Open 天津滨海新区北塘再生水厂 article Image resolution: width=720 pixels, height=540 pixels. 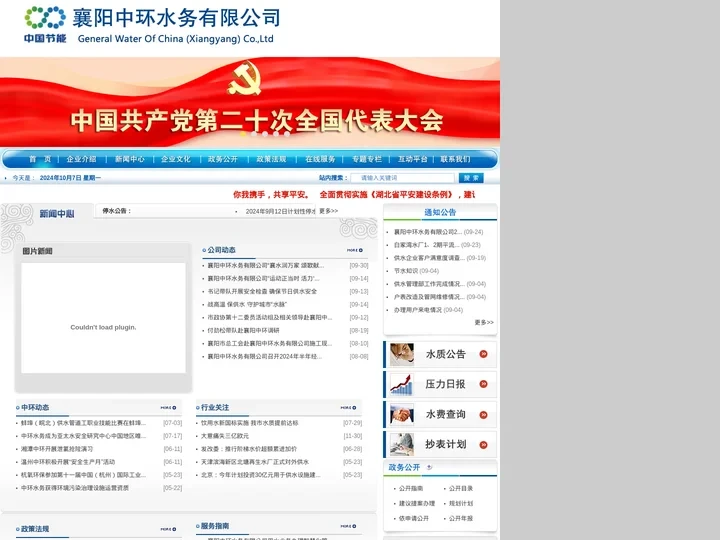[255, 462]
